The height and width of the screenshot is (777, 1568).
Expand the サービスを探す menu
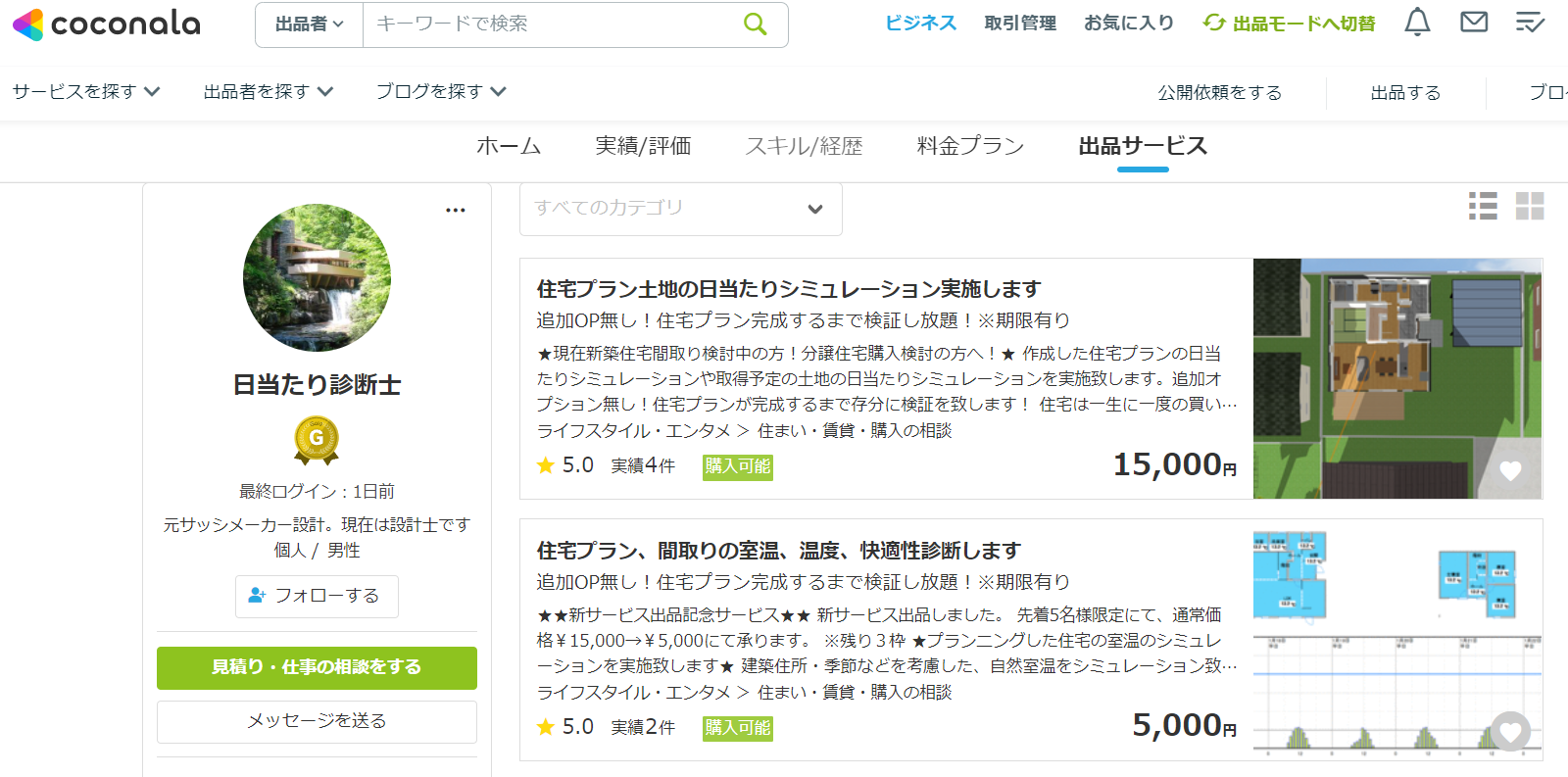[86, 92]
